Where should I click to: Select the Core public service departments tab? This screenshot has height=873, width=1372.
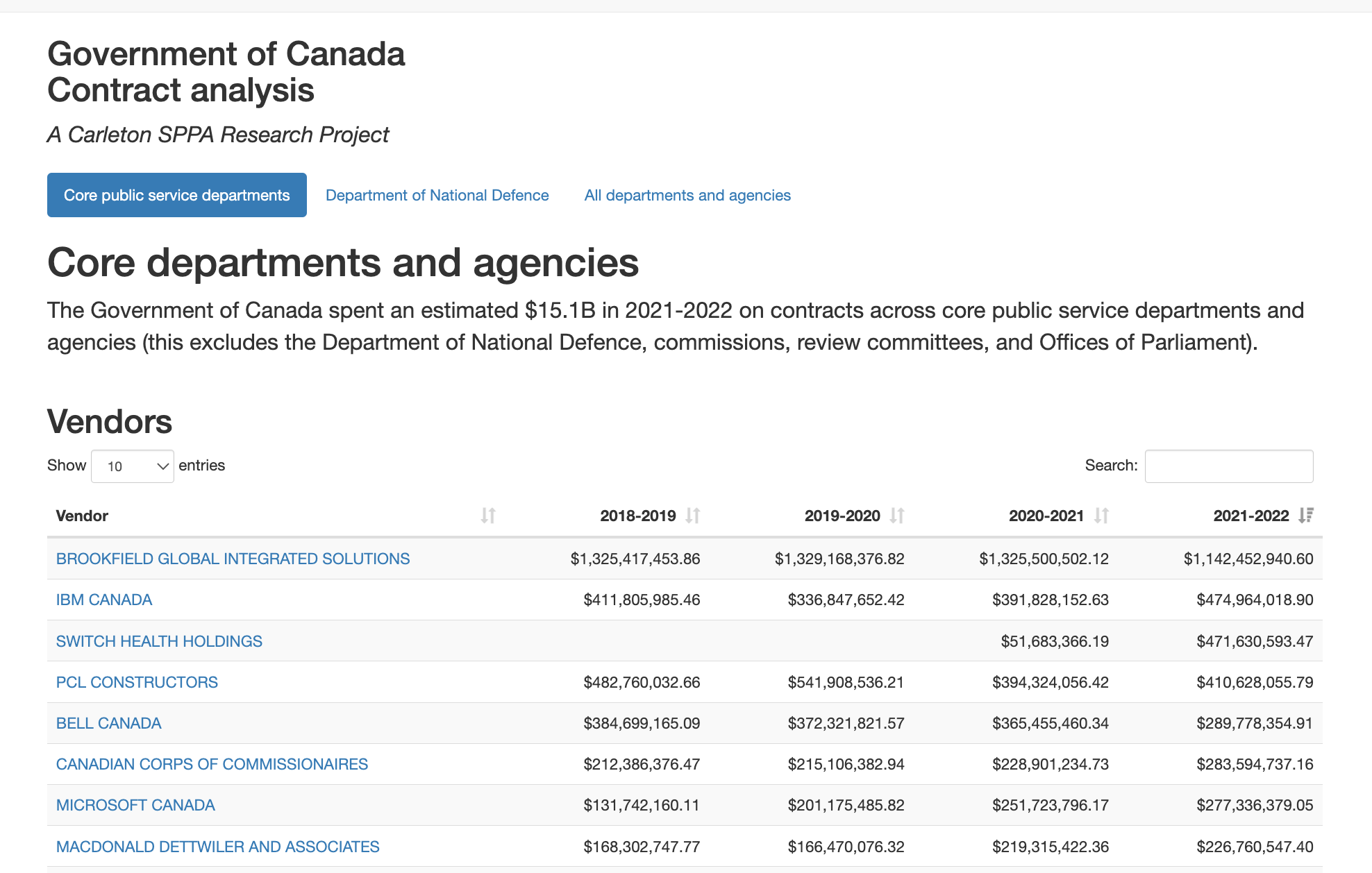tap(177, 195)
